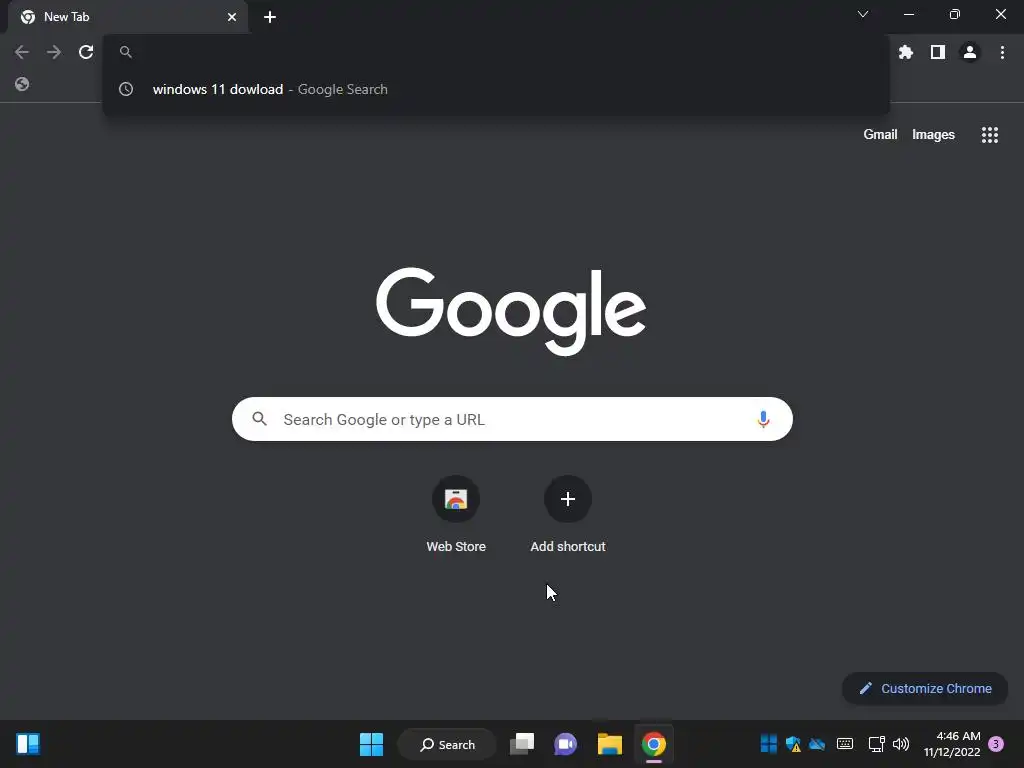Click the Chrome icon on the taskbar

point(654,744)
